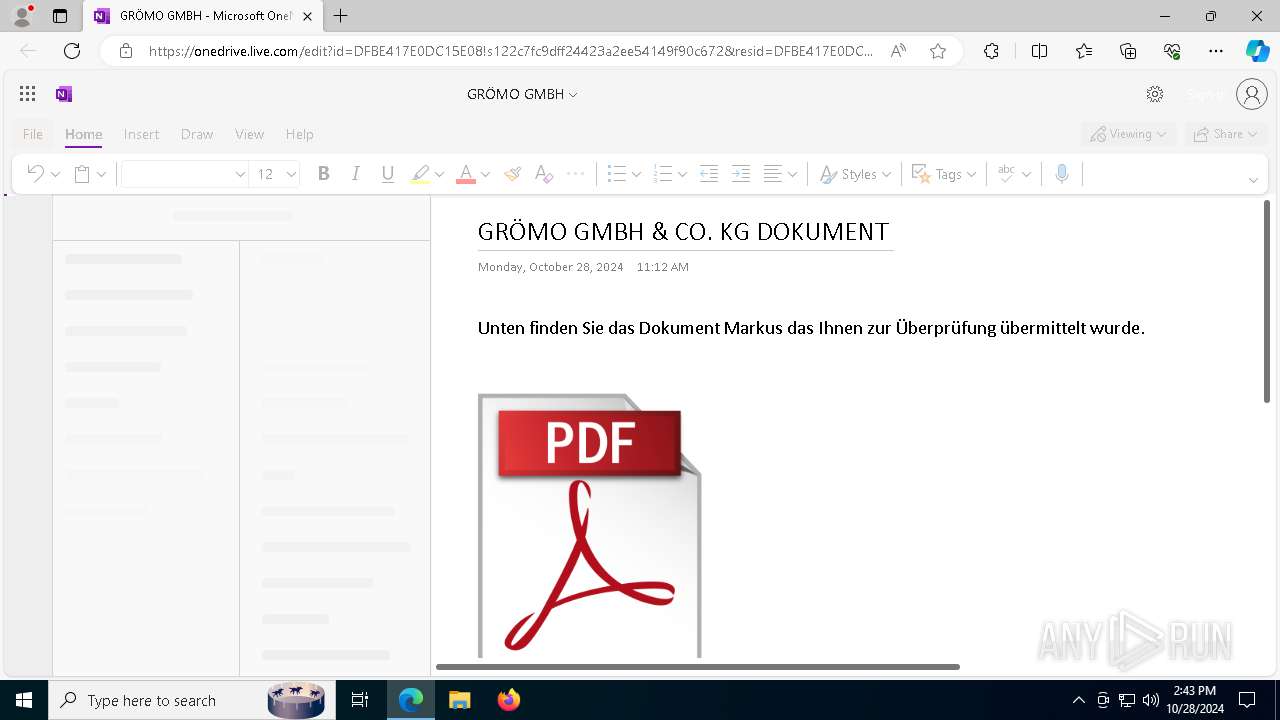Viewport: 1280px width, 720px height.
Task: Open browser Extensions puzzle icon
Action: coord(991,51)
